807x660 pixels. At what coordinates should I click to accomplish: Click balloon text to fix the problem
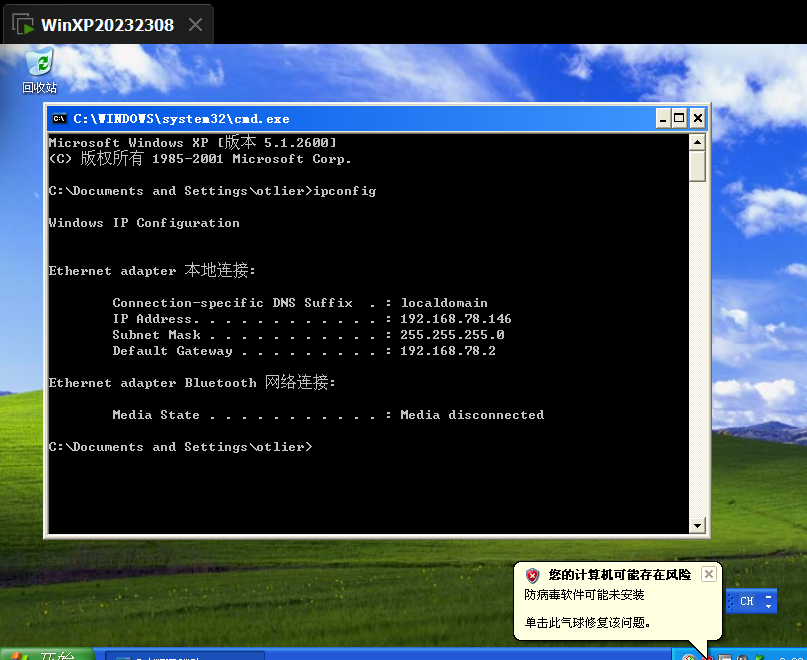pyautogui.click(x=588, y=623)
